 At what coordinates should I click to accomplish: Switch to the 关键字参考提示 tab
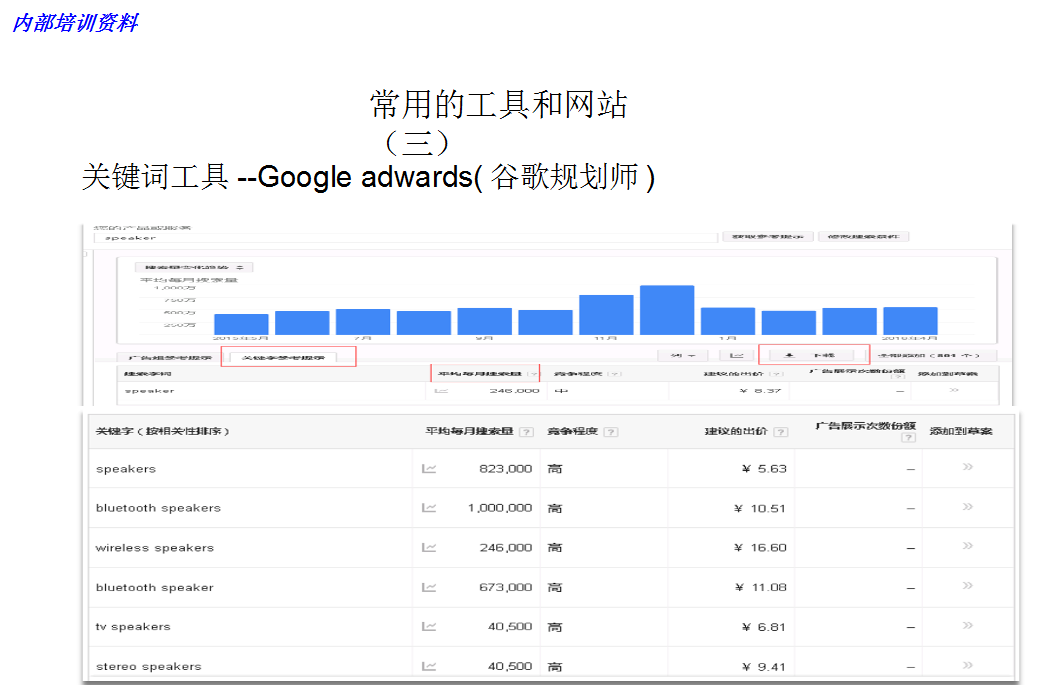click(x=286, y=359)
